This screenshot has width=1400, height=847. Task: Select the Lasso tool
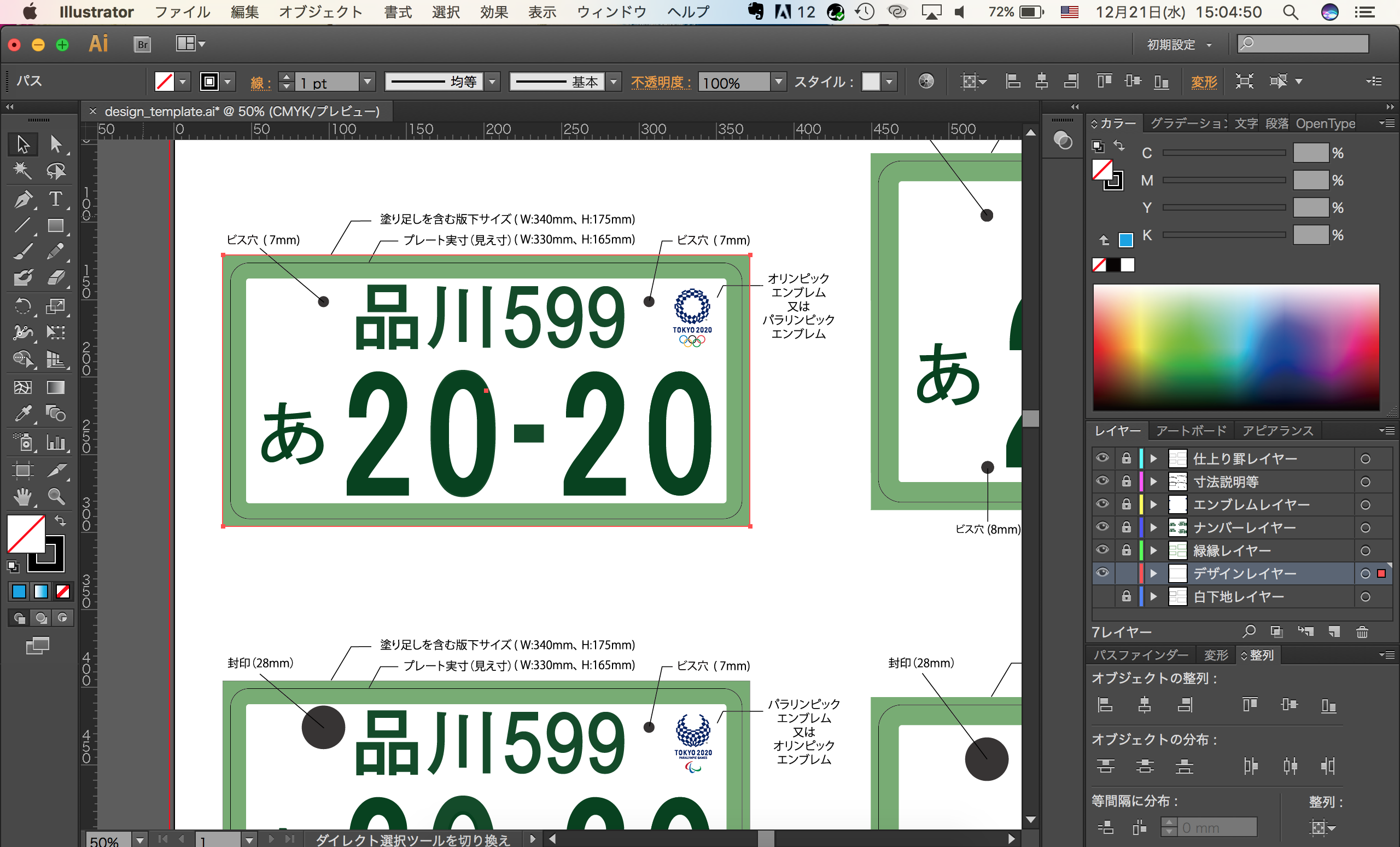(56, 170)
